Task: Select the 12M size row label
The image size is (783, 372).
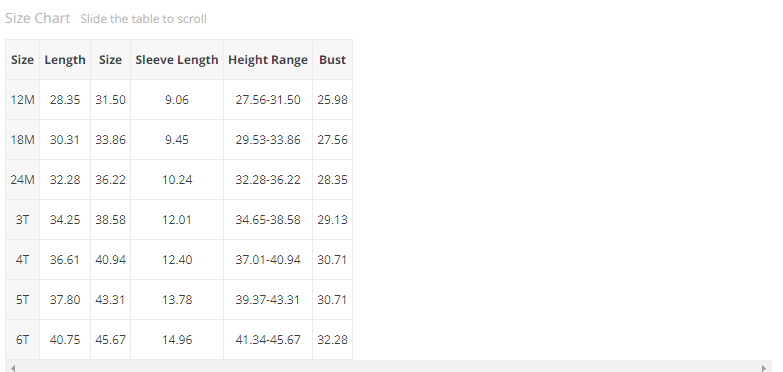Action: 22,100
